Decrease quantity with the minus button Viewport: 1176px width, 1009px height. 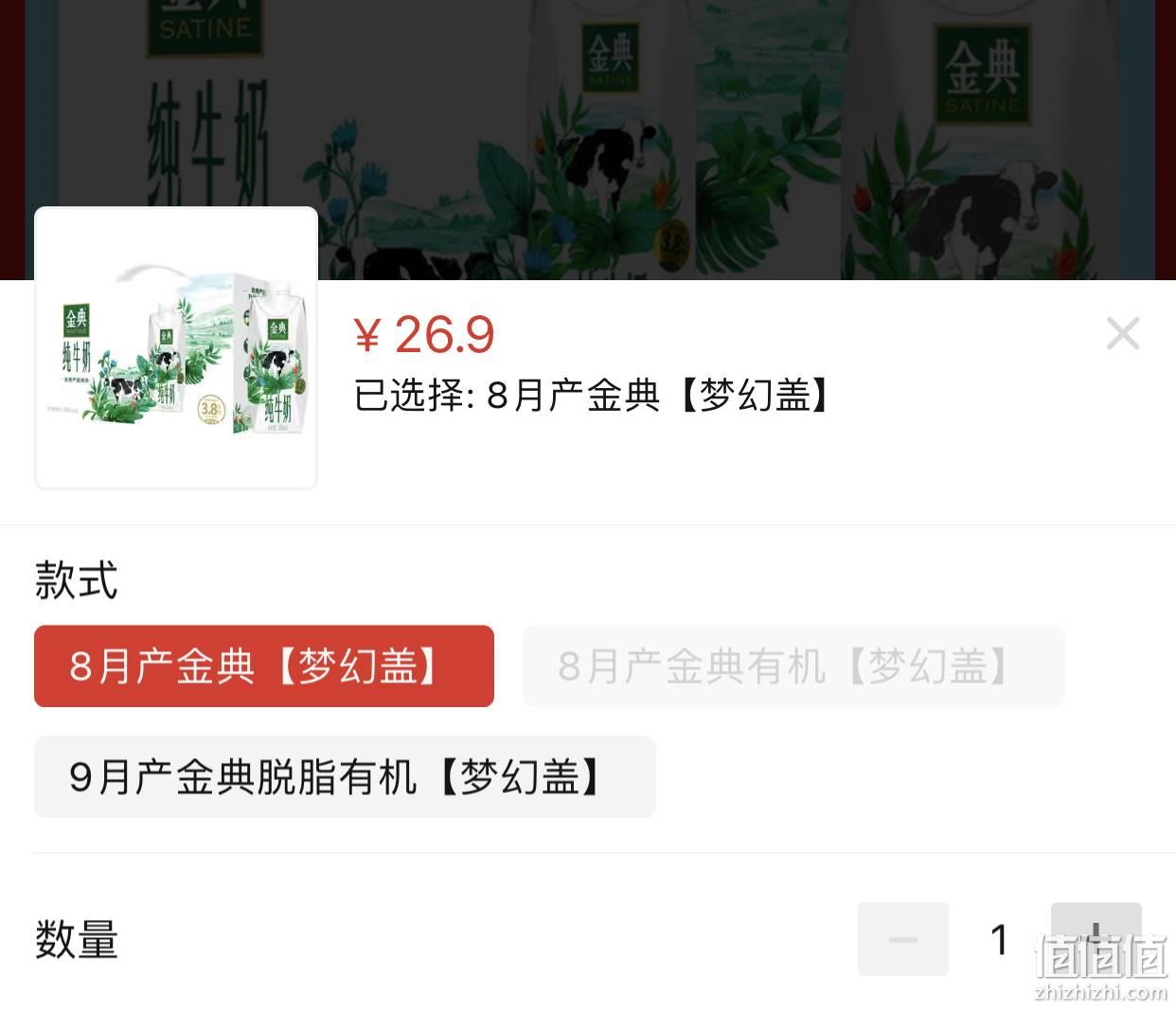coord(903,939)
